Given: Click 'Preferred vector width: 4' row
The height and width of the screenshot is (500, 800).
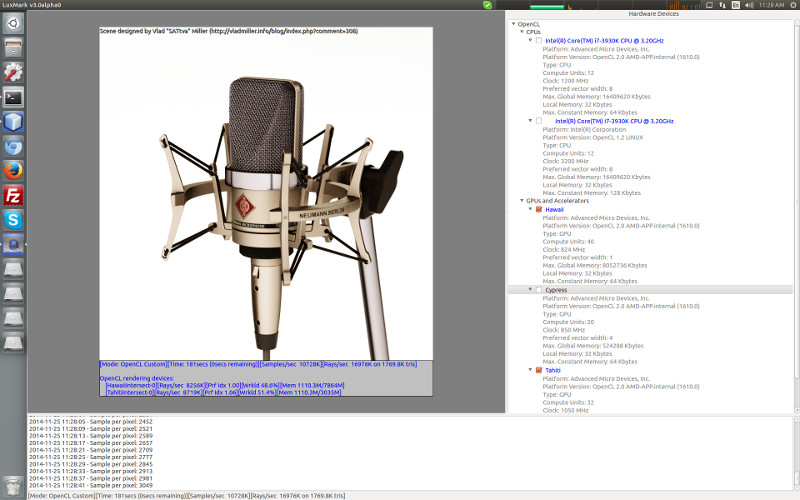Looking at the screenshot, I should coord(578,338).
